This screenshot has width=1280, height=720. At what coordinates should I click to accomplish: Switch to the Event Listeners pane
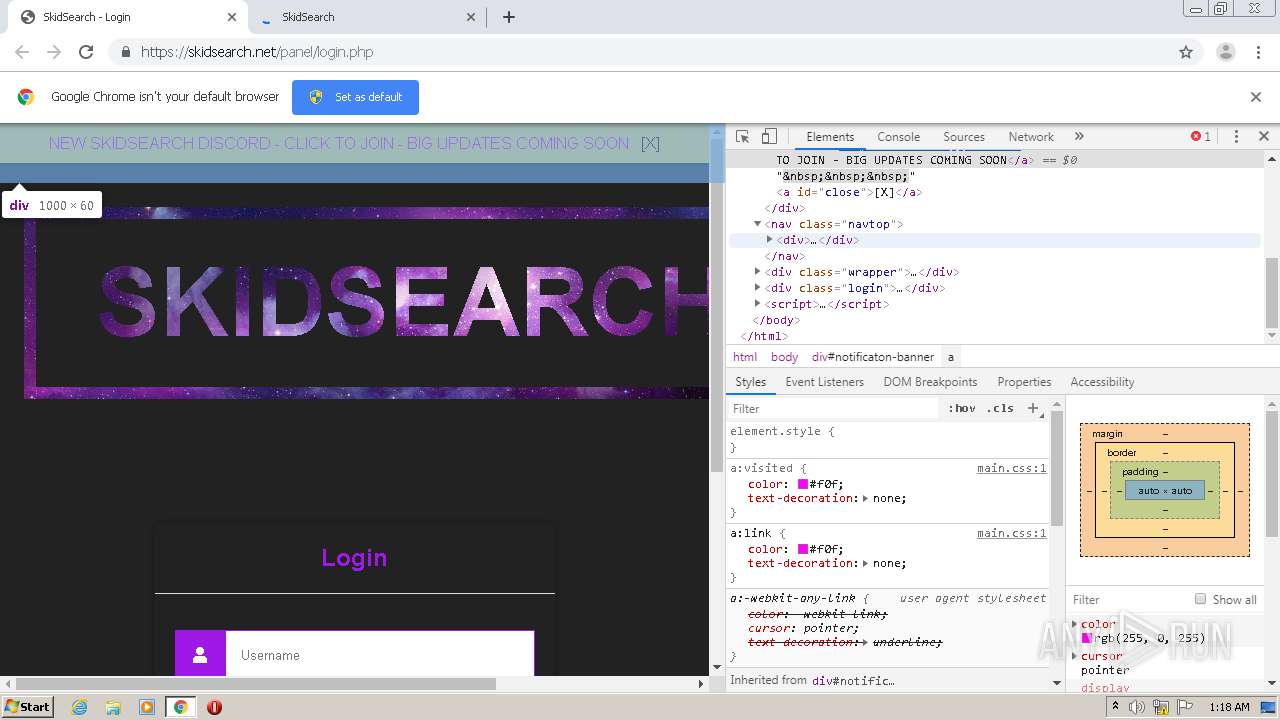[x=824, y=382]
